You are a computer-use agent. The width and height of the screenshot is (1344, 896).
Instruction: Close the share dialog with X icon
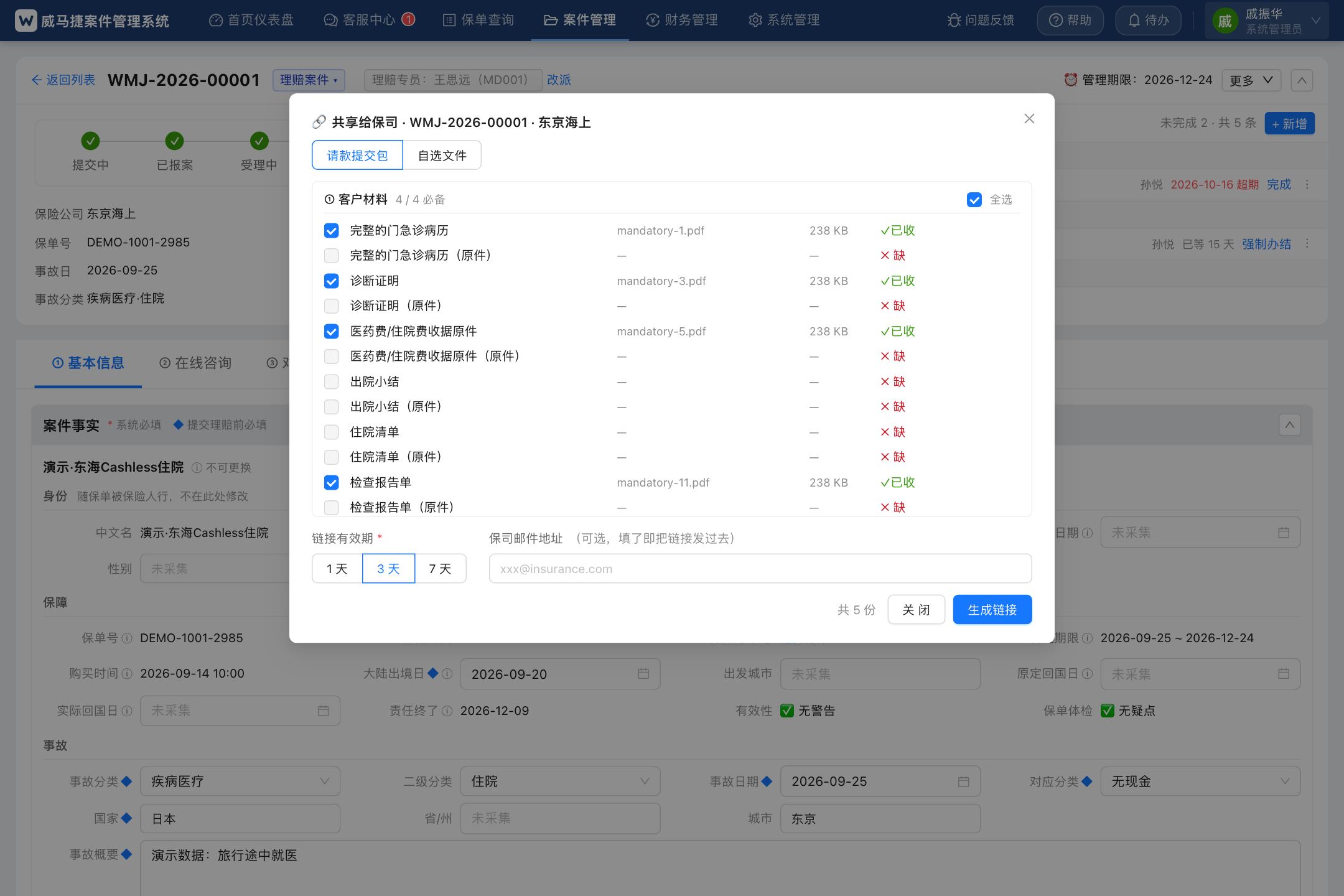click(1029, 119)
